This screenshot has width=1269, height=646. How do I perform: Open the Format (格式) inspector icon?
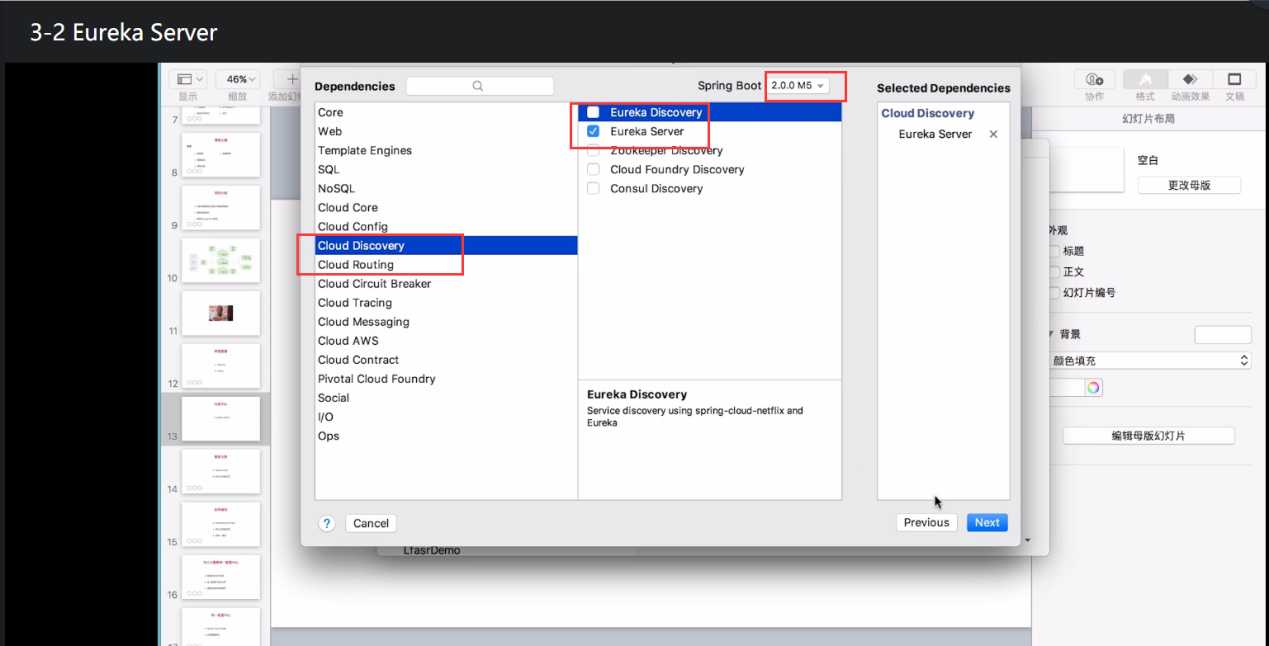[x=1145, y=80]
